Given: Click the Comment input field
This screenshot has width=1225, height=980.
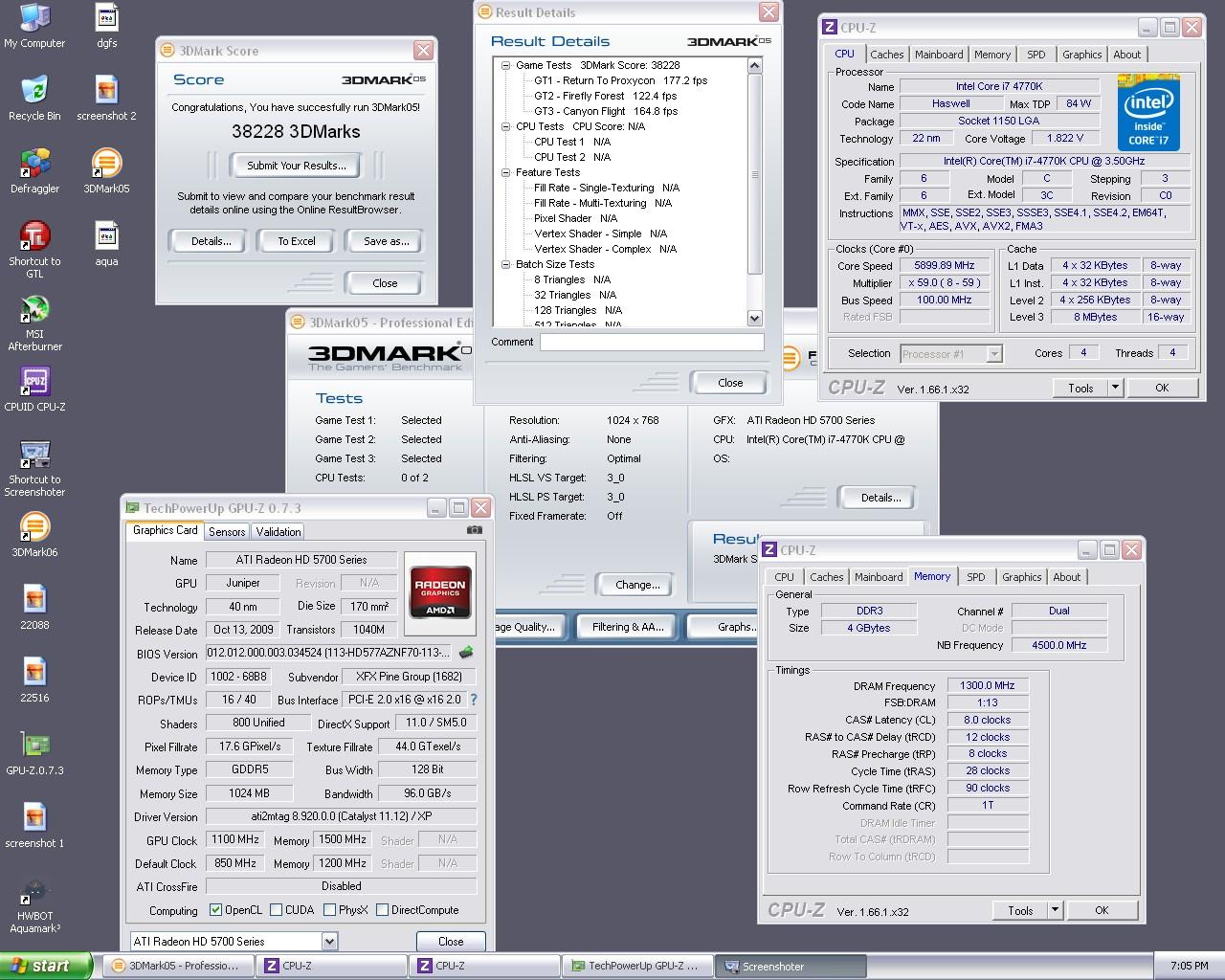Looking at the screenshot, I should [652, 342].
